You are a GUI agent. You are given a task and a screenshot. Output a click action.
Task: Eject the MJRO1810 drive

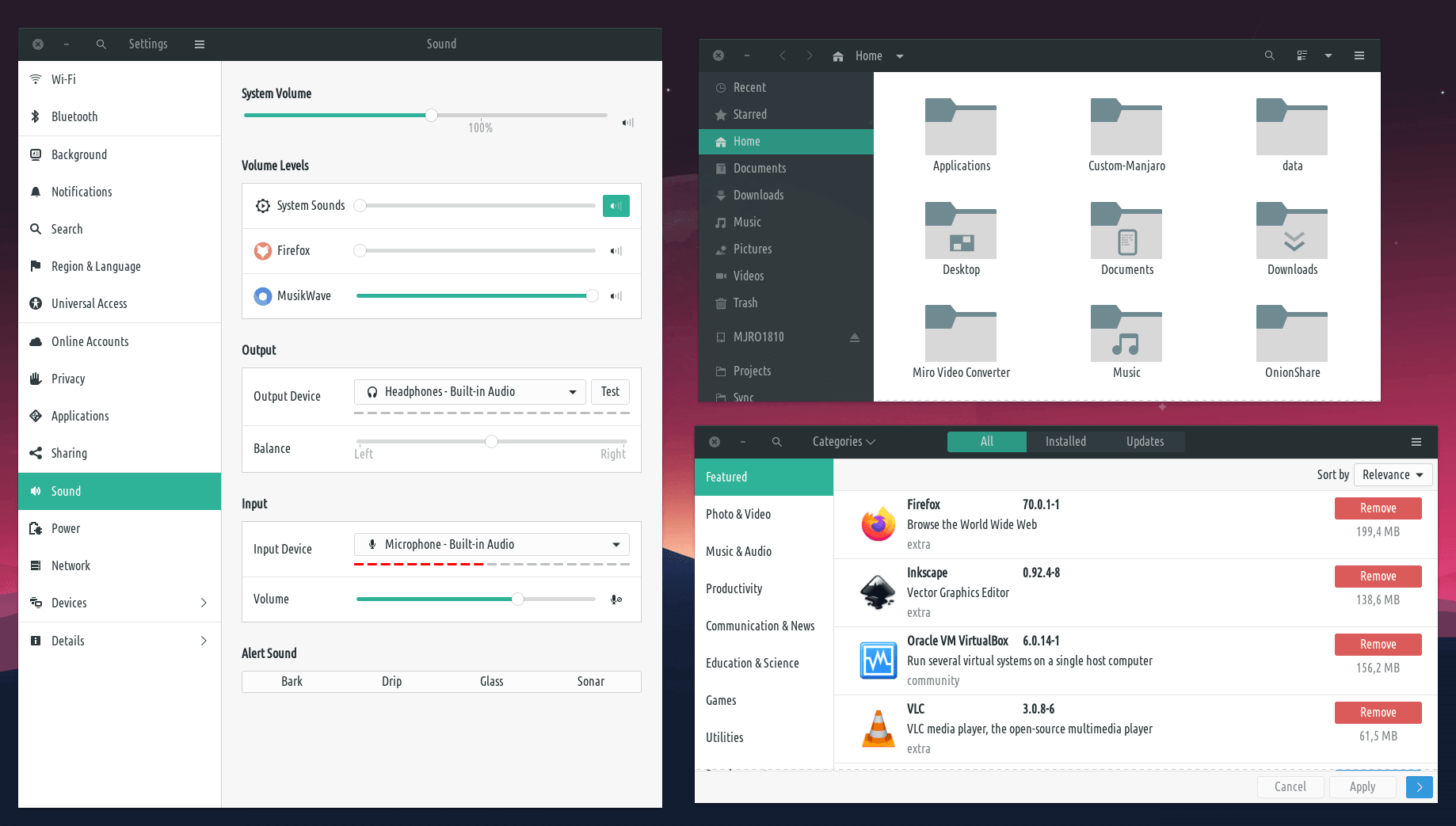coord(854,337)
